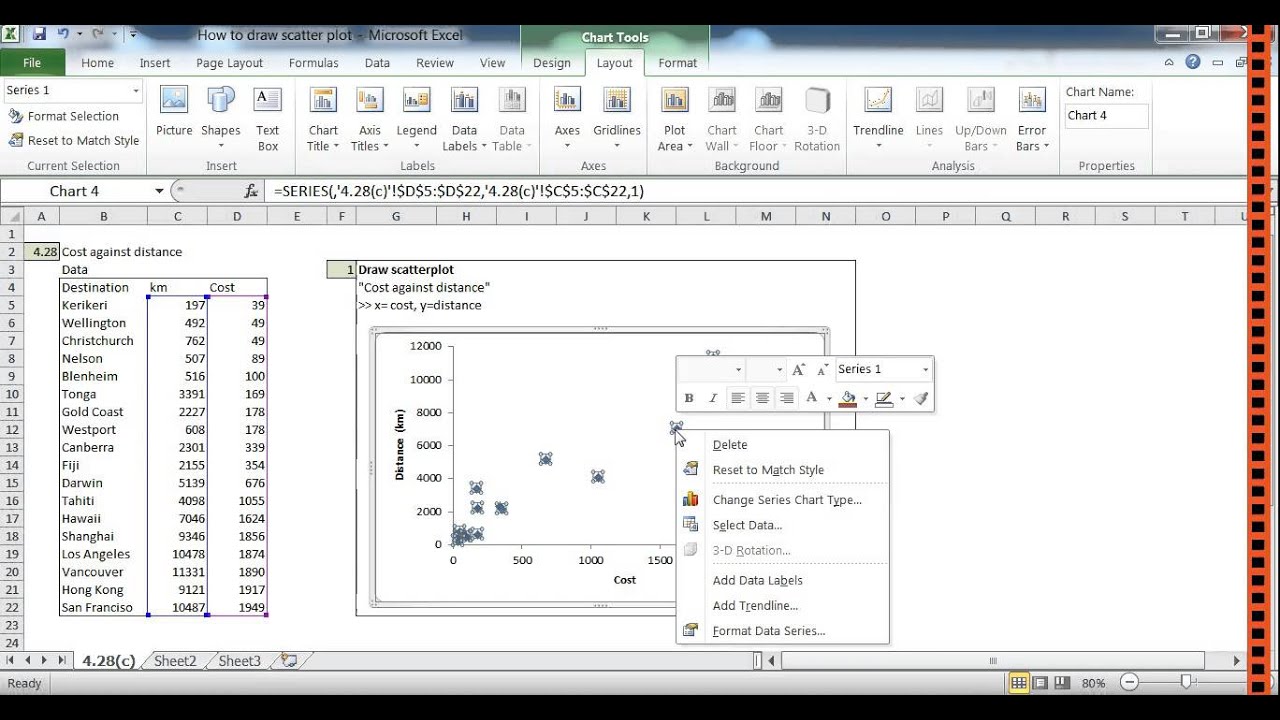Center text in mini toolbar

coord(762,398)
